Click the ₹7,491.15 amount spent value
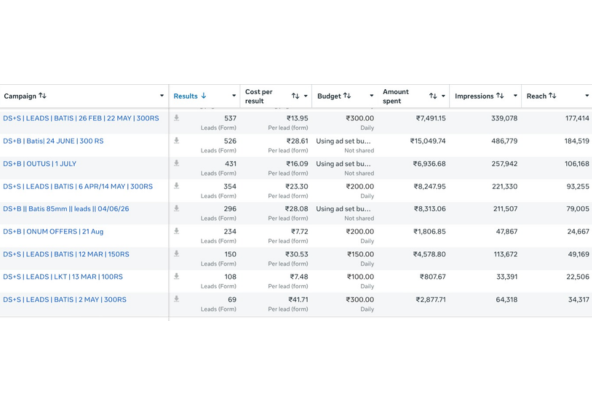Image resolution: width=592 pixels, height=405 pixels. (431, 119)
